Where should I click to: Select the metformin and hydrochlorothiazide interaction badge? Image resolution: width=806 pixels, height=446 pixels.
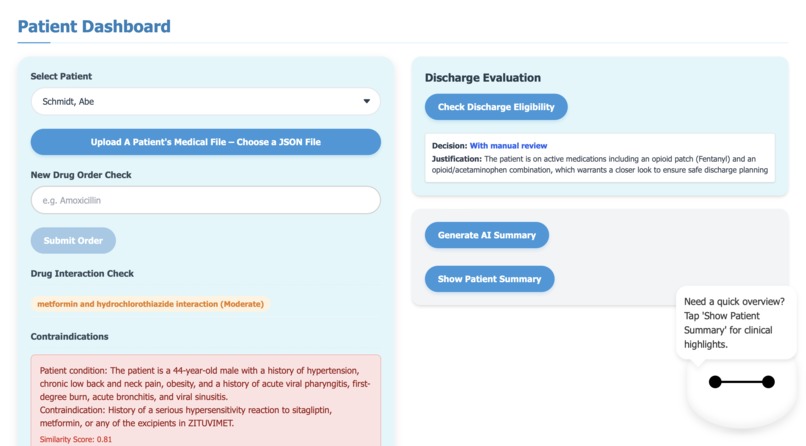coord(150,303)
